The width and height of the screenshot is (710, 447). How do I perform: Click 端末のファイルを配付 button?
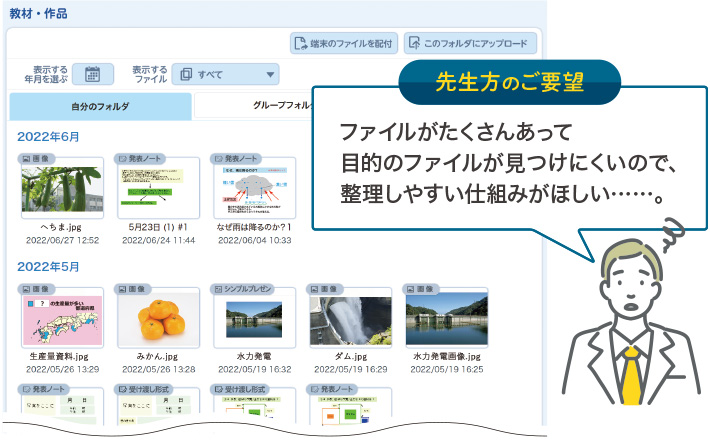click(x=344, y=43)
